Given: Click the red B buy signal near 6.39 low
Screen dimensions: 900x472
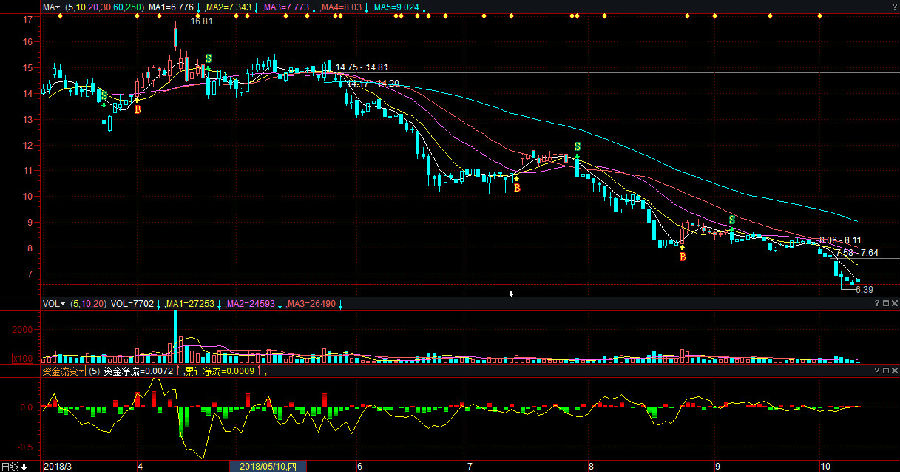Looking at the screenshot, I should pos(683,257).
